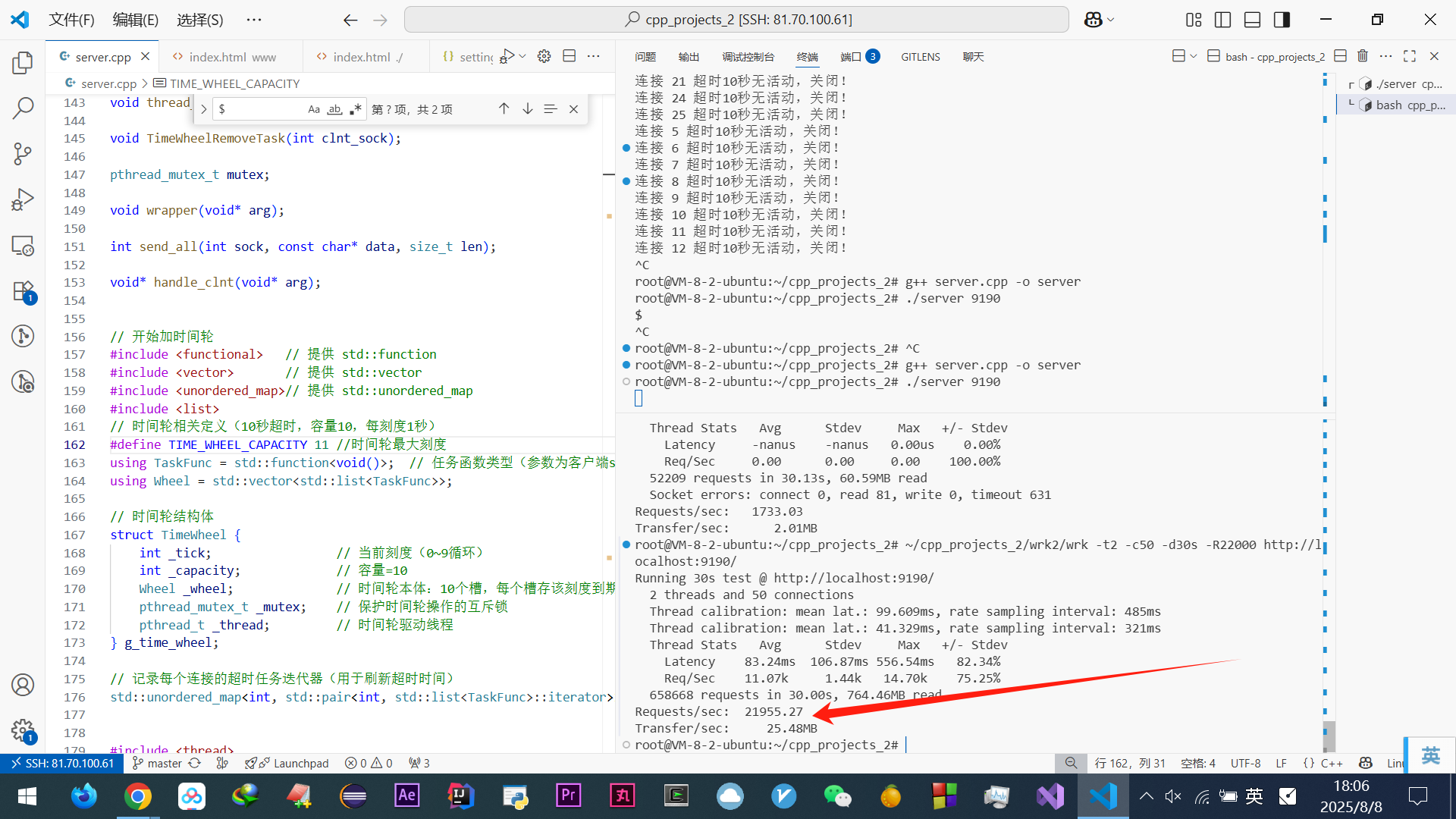Open the 编辑(E) menu
Screen dimensions: 1456x819
(135, 20)
